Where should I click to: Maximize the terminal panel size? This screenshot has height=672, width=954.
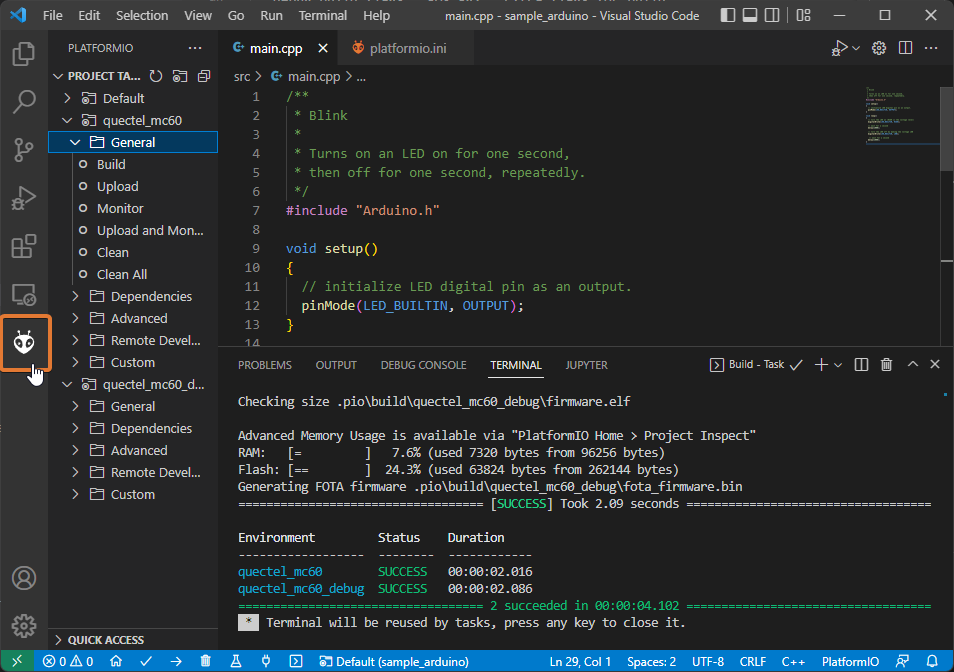click(x=913, y=364)
